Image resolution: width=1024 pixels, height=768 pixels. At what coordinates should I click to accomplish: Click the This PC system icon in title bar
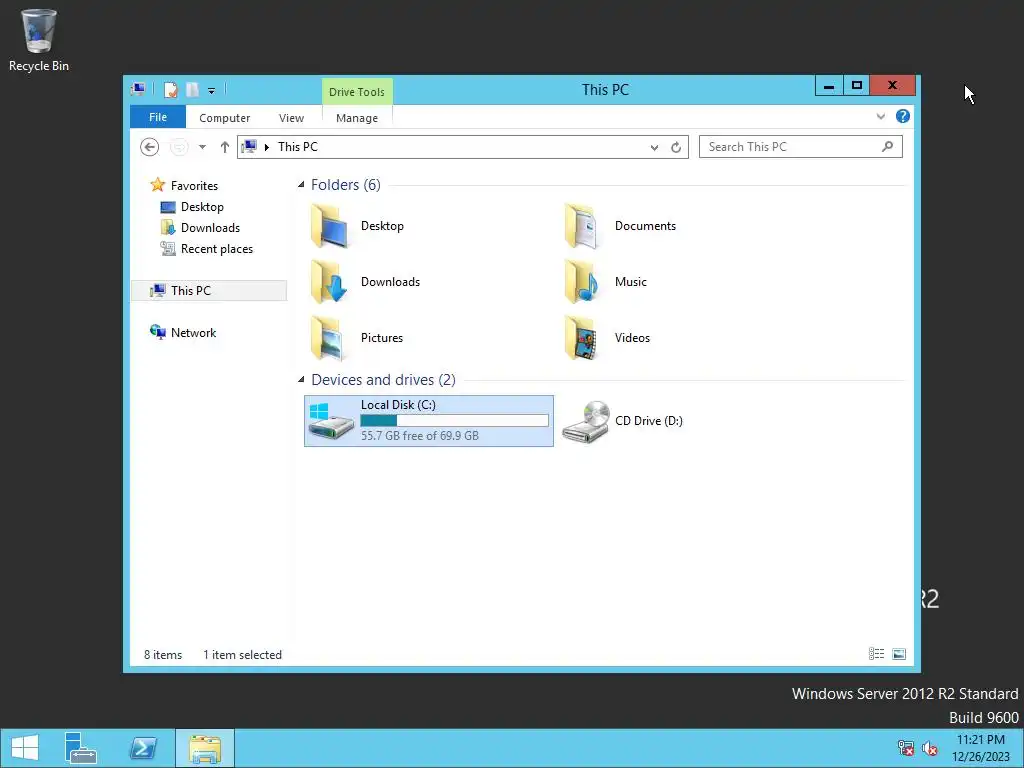click(x=138, y=89)
